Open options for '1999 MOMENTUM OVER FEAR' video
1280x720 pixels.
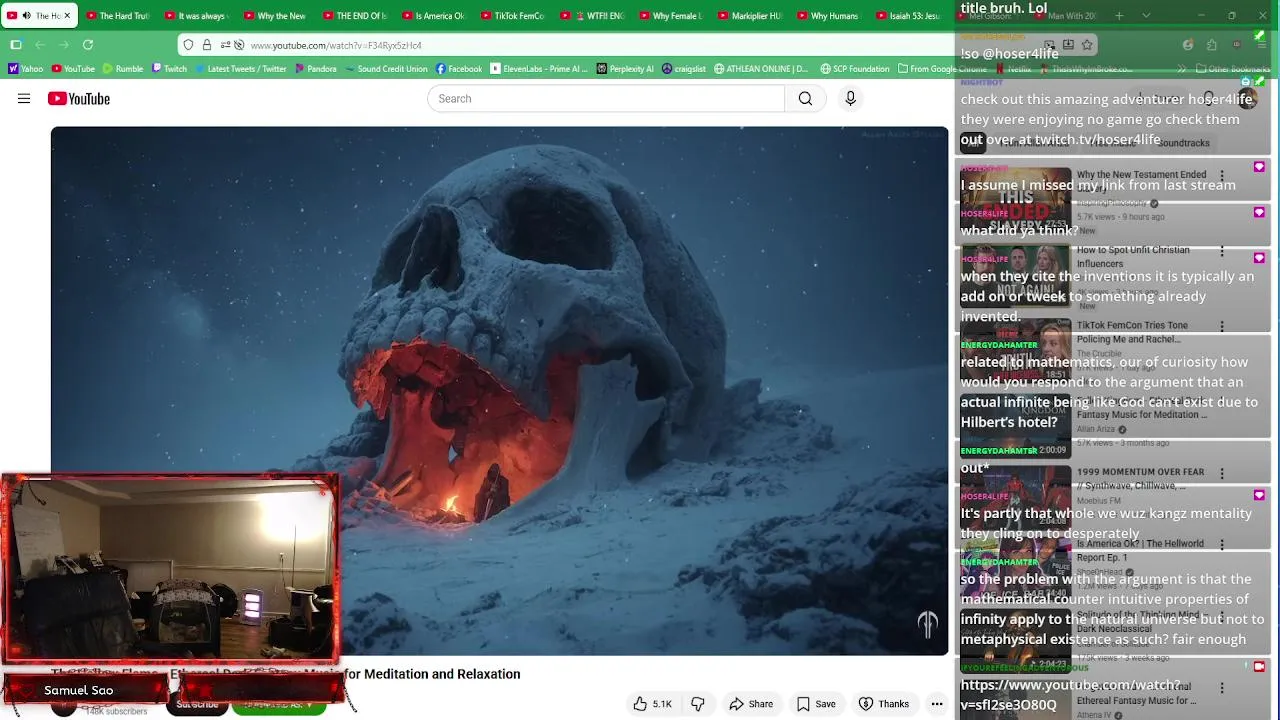click(1221, 473)
